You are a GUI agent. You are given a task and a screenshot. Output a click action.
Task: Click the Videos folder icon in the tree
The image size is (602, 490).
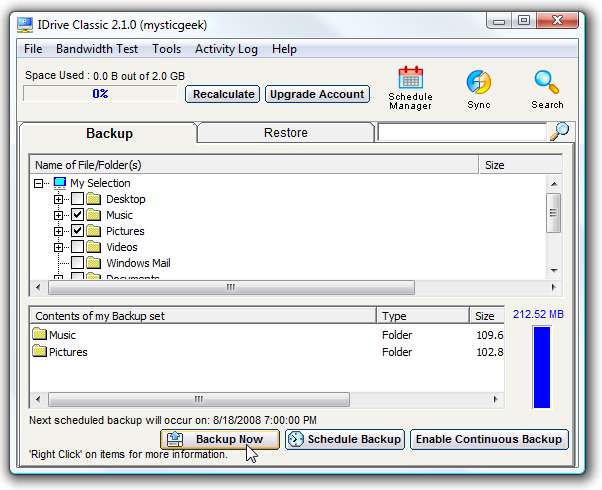(x=93, y=247)
